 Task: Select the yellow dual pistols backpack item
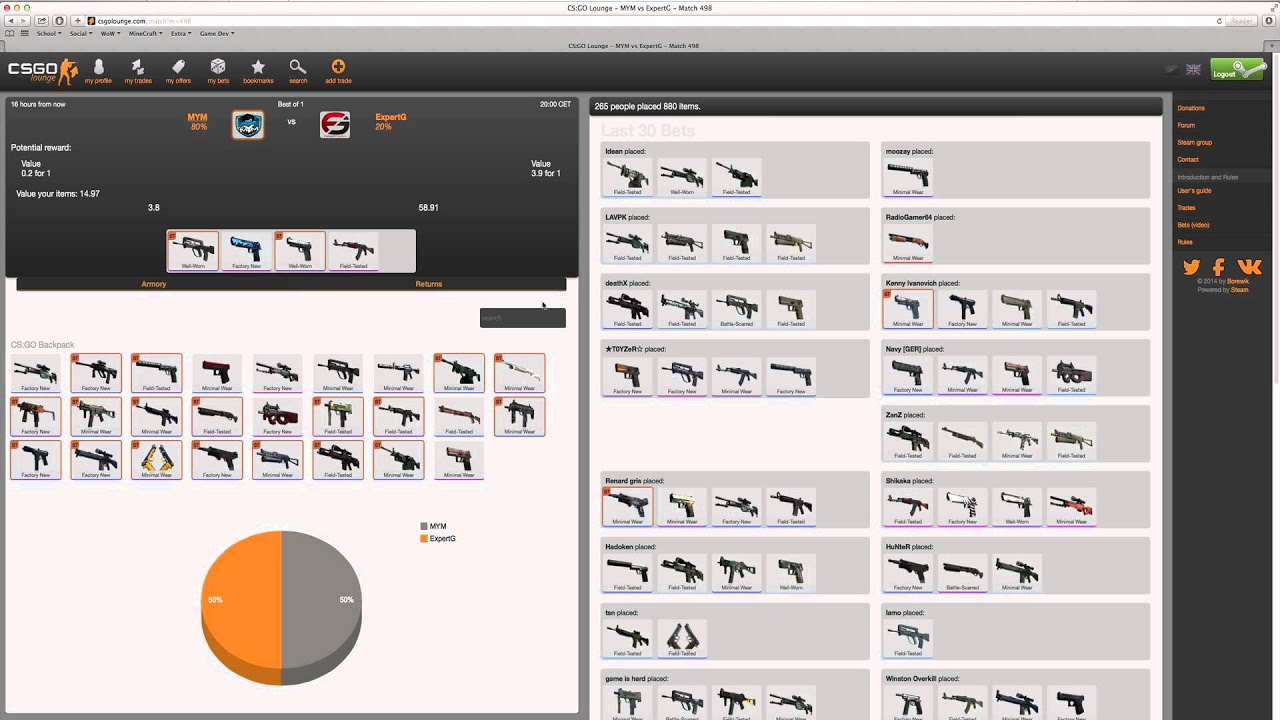(x=157, y=460)
